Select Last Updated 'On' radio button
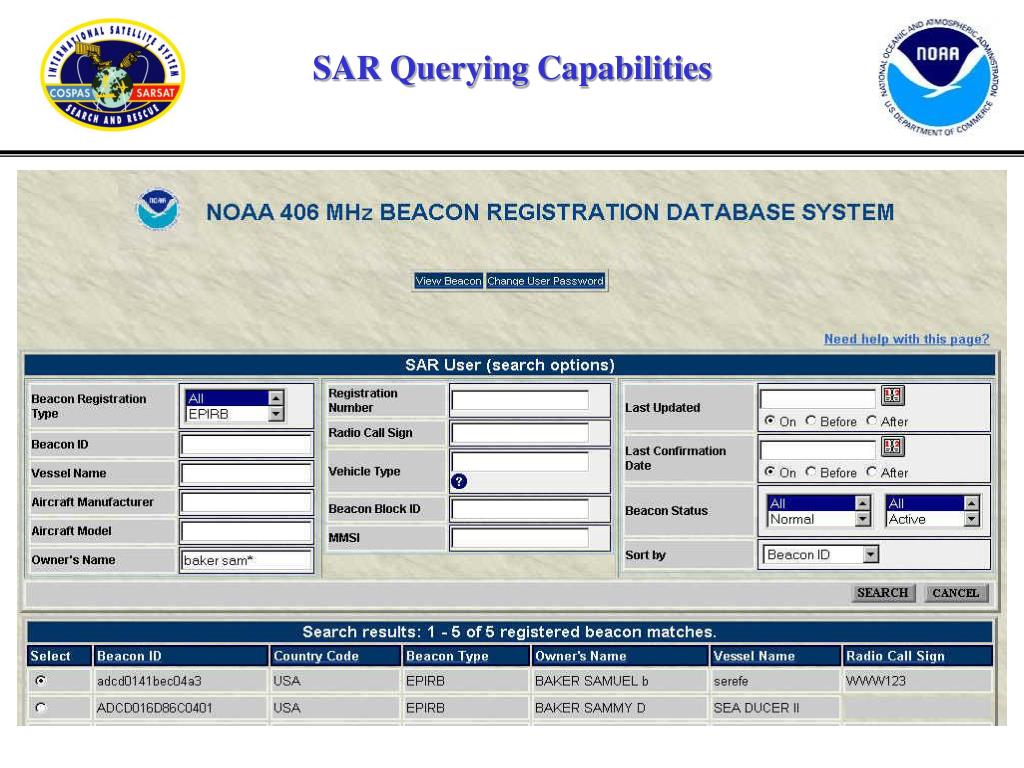The width and height of the screenshot is (1024, 768). (770, 421)
